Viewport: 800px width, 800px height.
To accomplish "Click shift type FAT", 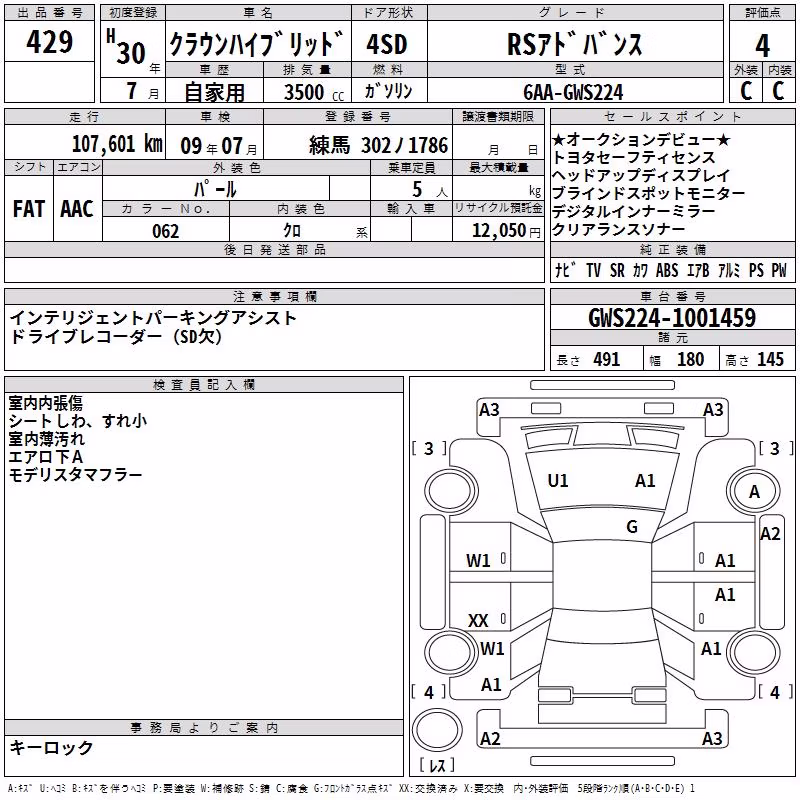I will 29,209.
